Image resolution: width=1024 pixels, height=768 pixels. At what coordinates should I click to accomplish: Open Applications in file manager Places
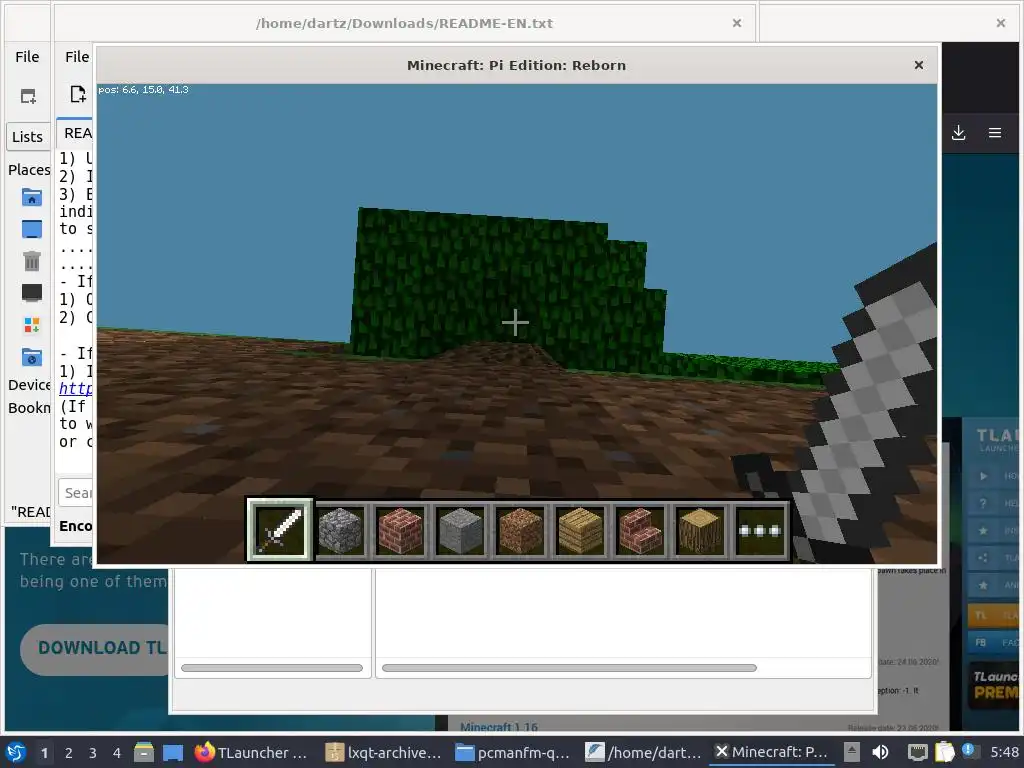pos(31,324)
